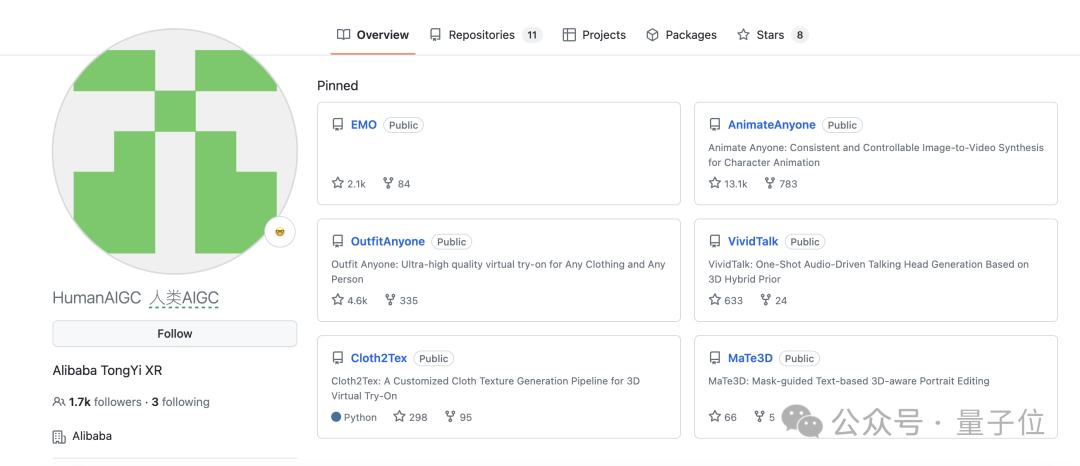
Task: Open the VividTalk repository link
Action: pyautogui.click(x=752, y=242)
